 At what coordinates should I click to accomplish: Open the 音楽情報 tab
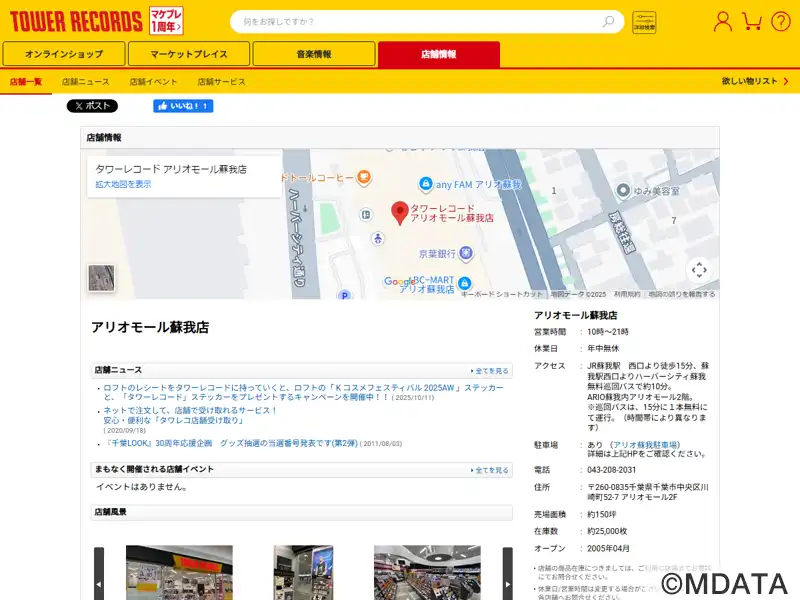(x=314, y=54)
